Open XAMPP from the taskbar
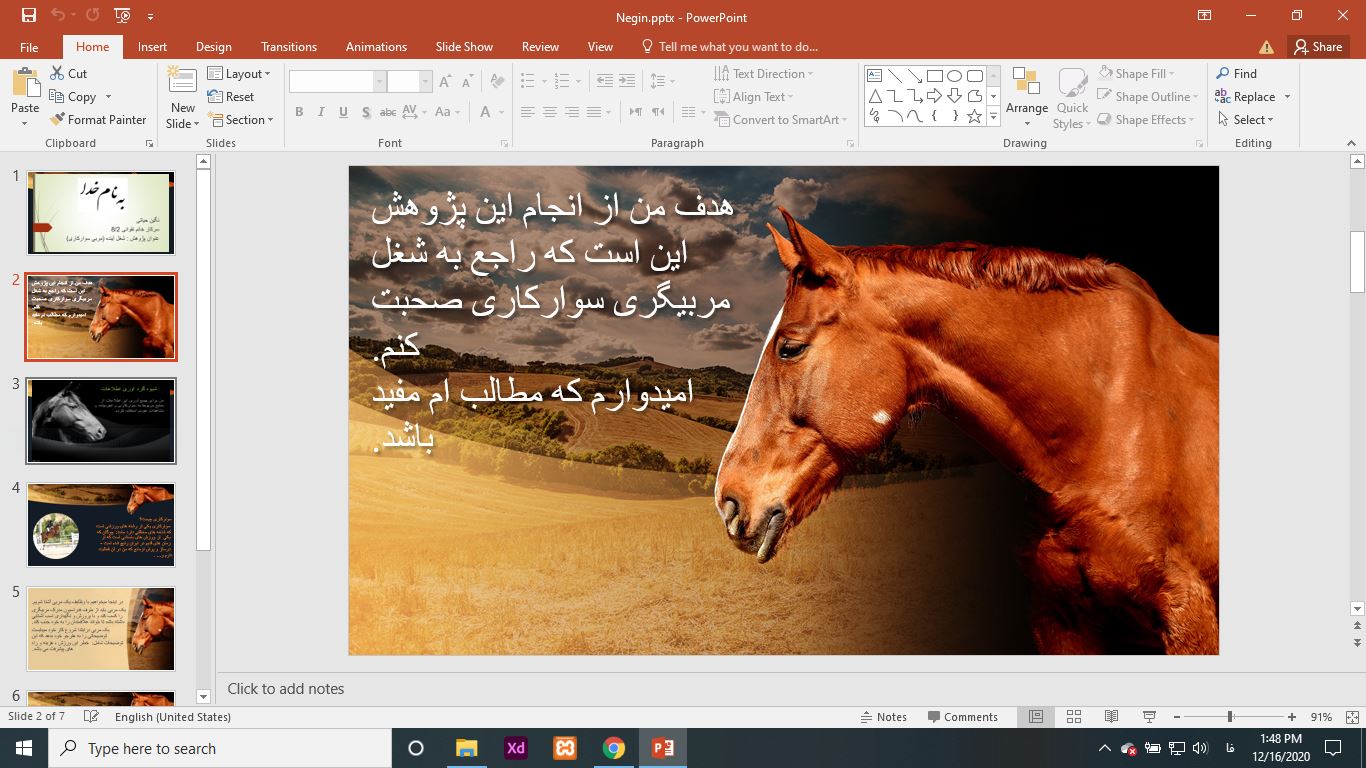1366x768 pixels. click(565, 748)
